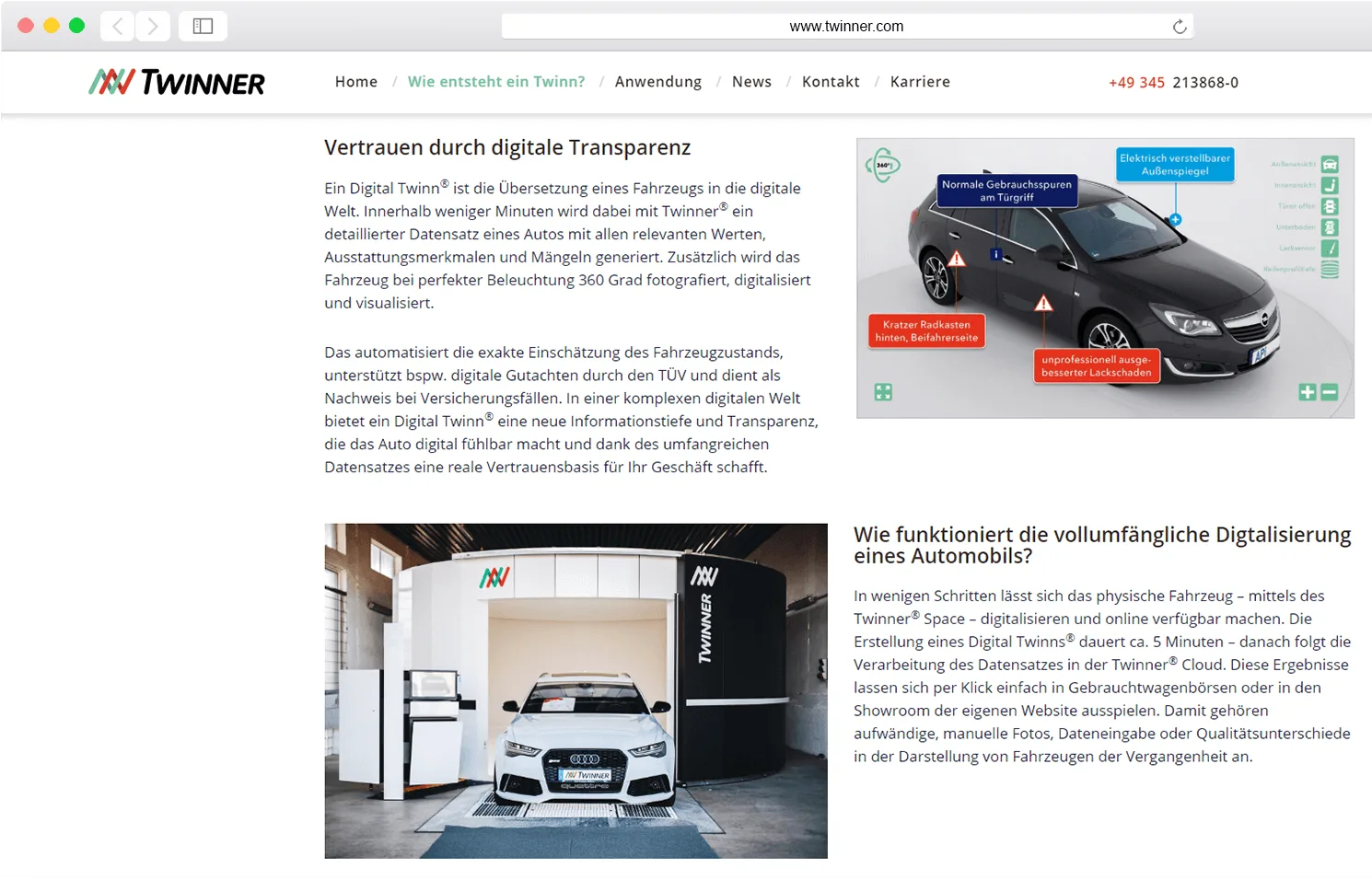Click the 'Normale Gebrauchsspuren am Türgriff' callout
Screen dimensions: 1372x880
click(1006, 191)
